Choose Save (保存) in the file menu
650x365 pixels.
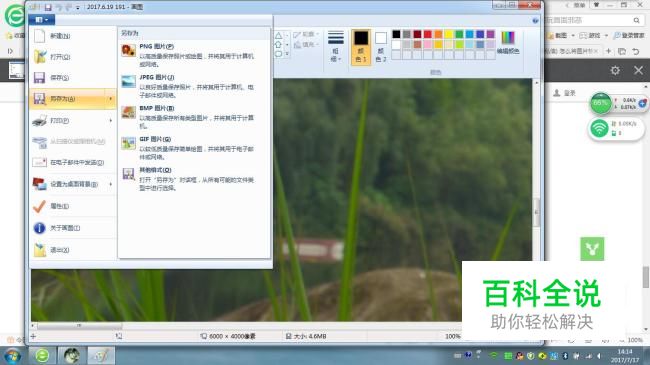click(x=73, y=78)
